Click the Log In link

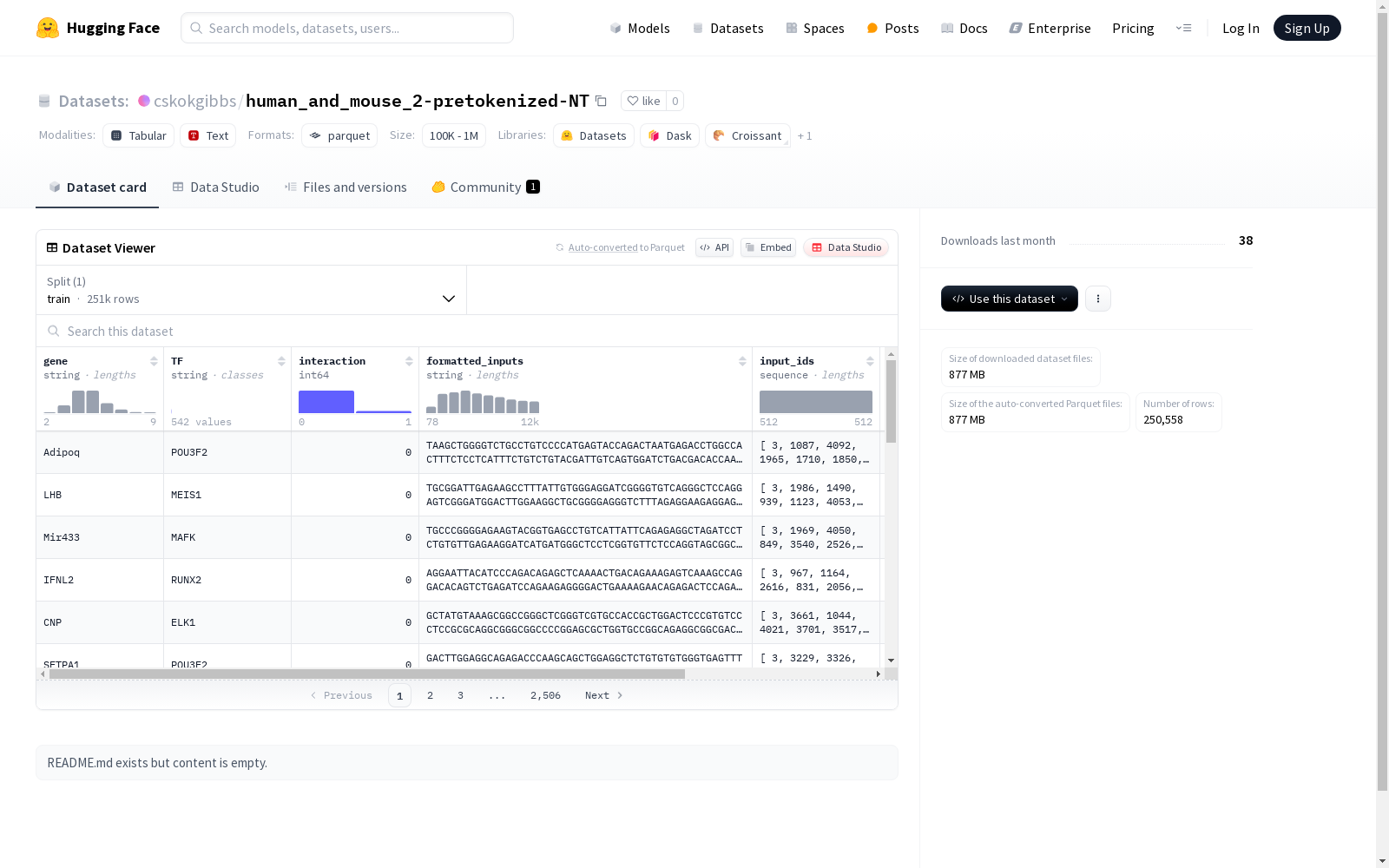tap(1241, 28)
